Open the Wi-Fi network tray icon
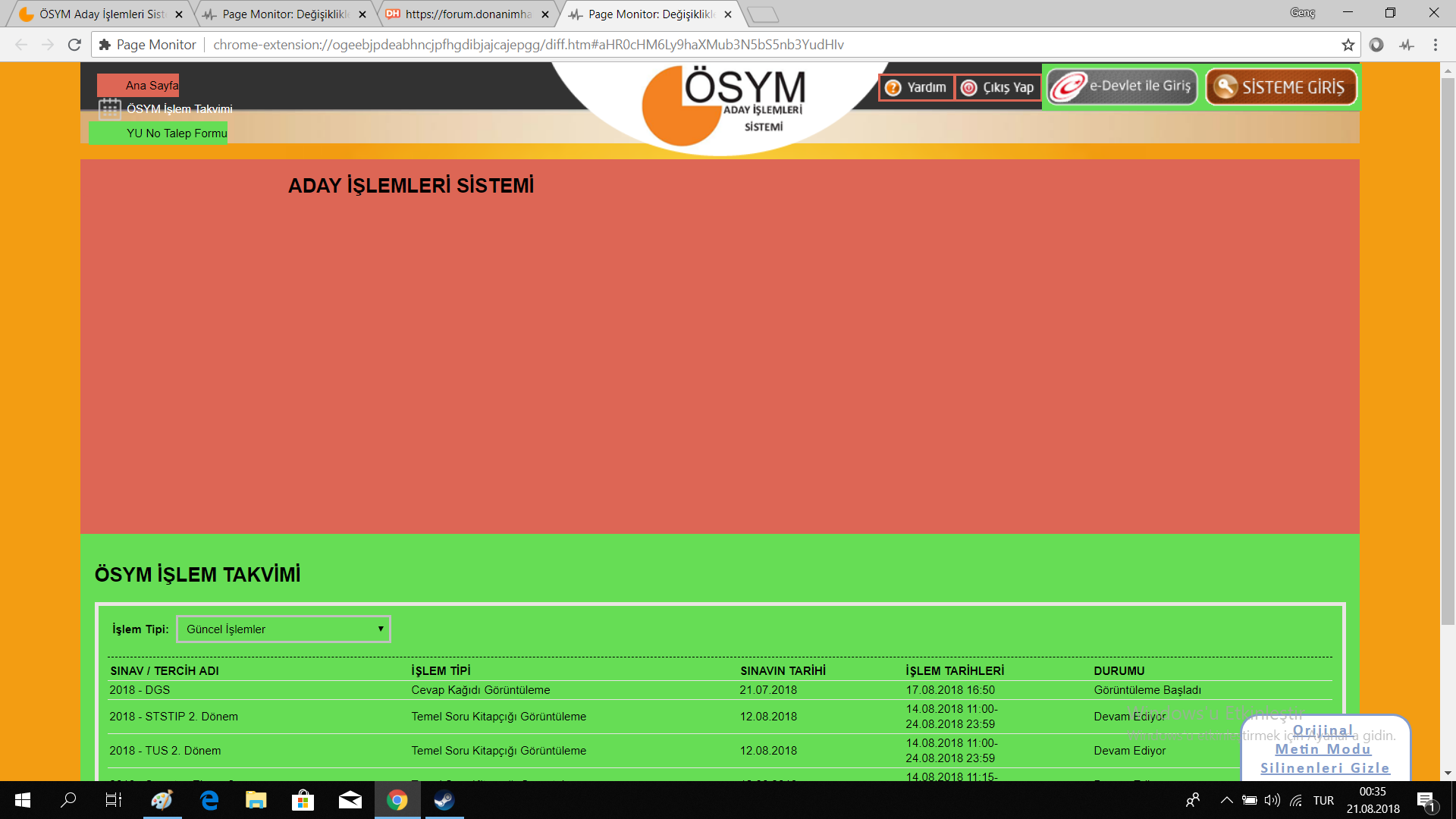Image resolution: width=1456 pixels, height=819 pixels. (1296, 800)
